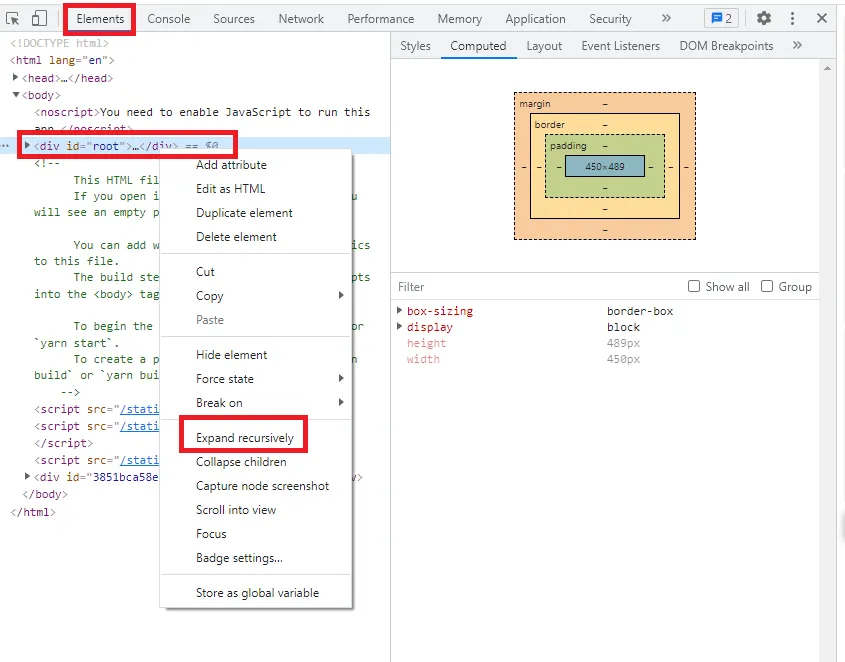Switch to the Console tab
This screenshot has width=845, height=662.
click(169, 19)
